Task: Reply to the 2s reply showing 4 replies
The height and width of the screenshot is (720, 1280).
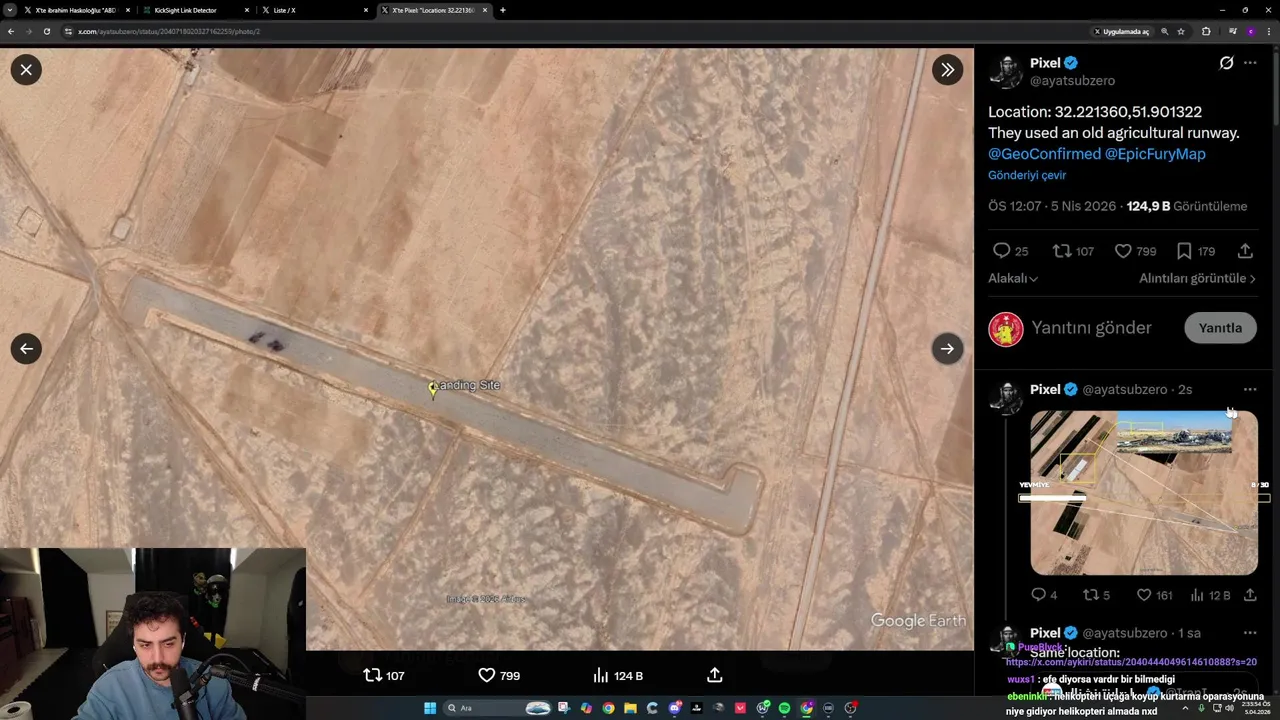Action: [x=1038, y=595]
